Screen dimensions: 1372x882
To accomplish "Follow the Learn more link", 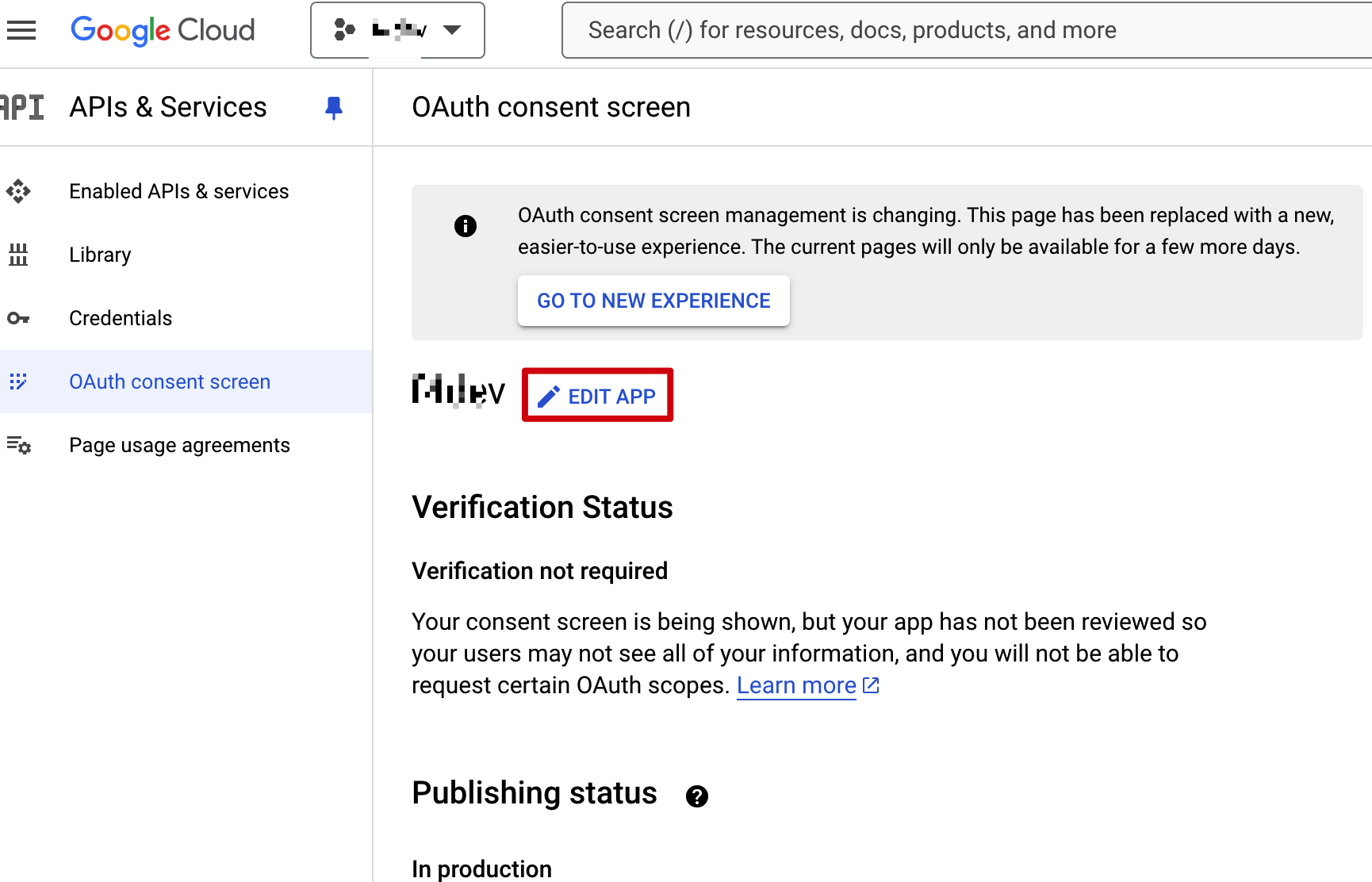I will click(x=796, y=685).
